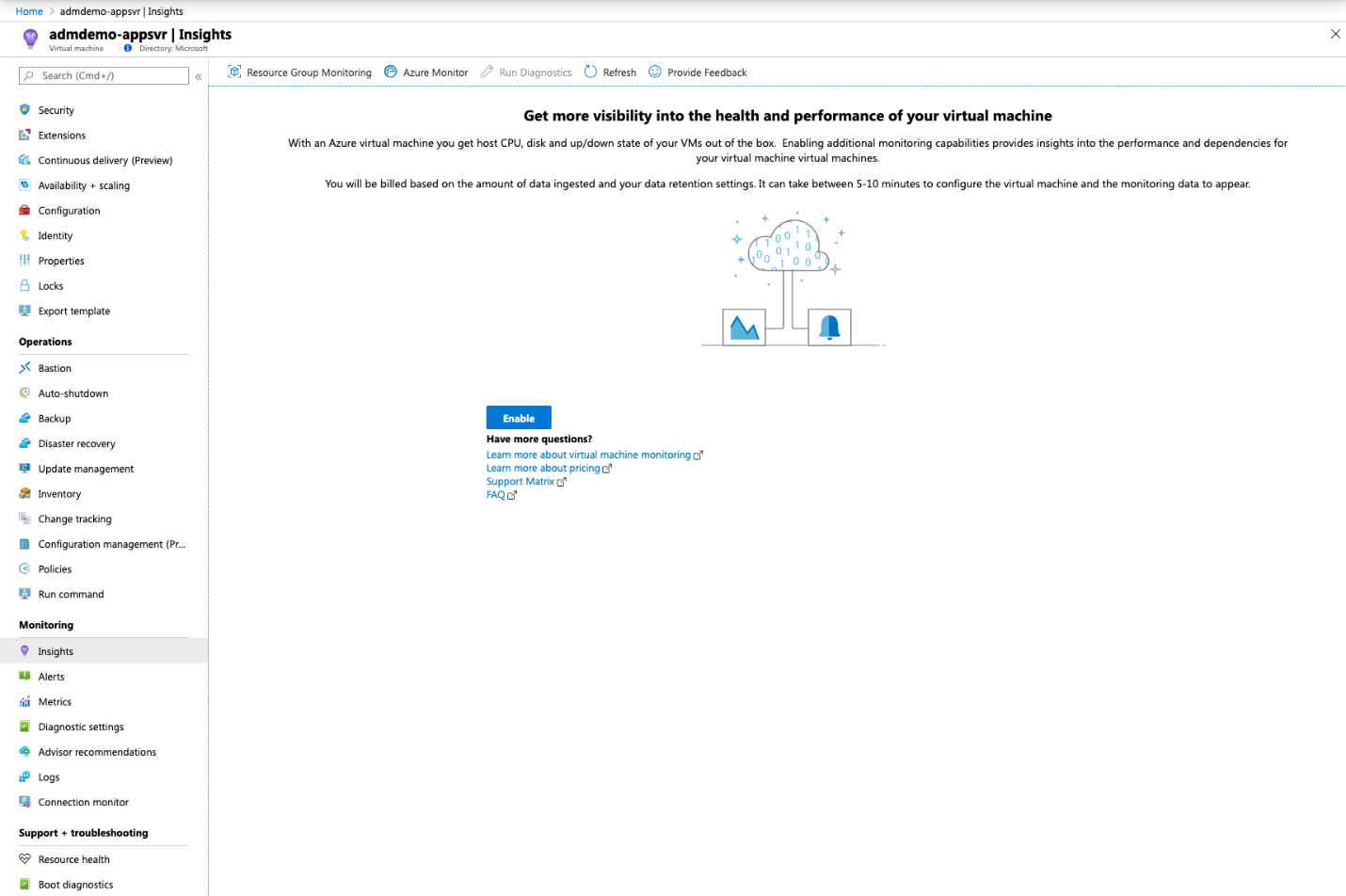Click the Availability + scaling icon

(x=24, y=185)
